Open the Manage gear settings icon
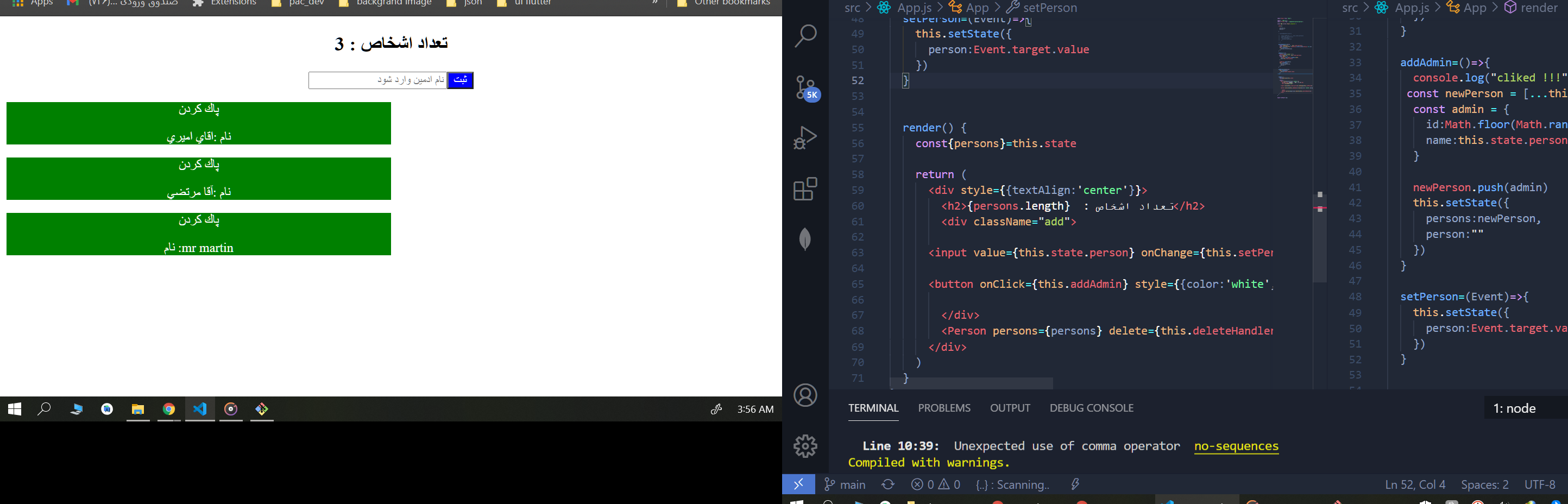 (x=805, y=445)
